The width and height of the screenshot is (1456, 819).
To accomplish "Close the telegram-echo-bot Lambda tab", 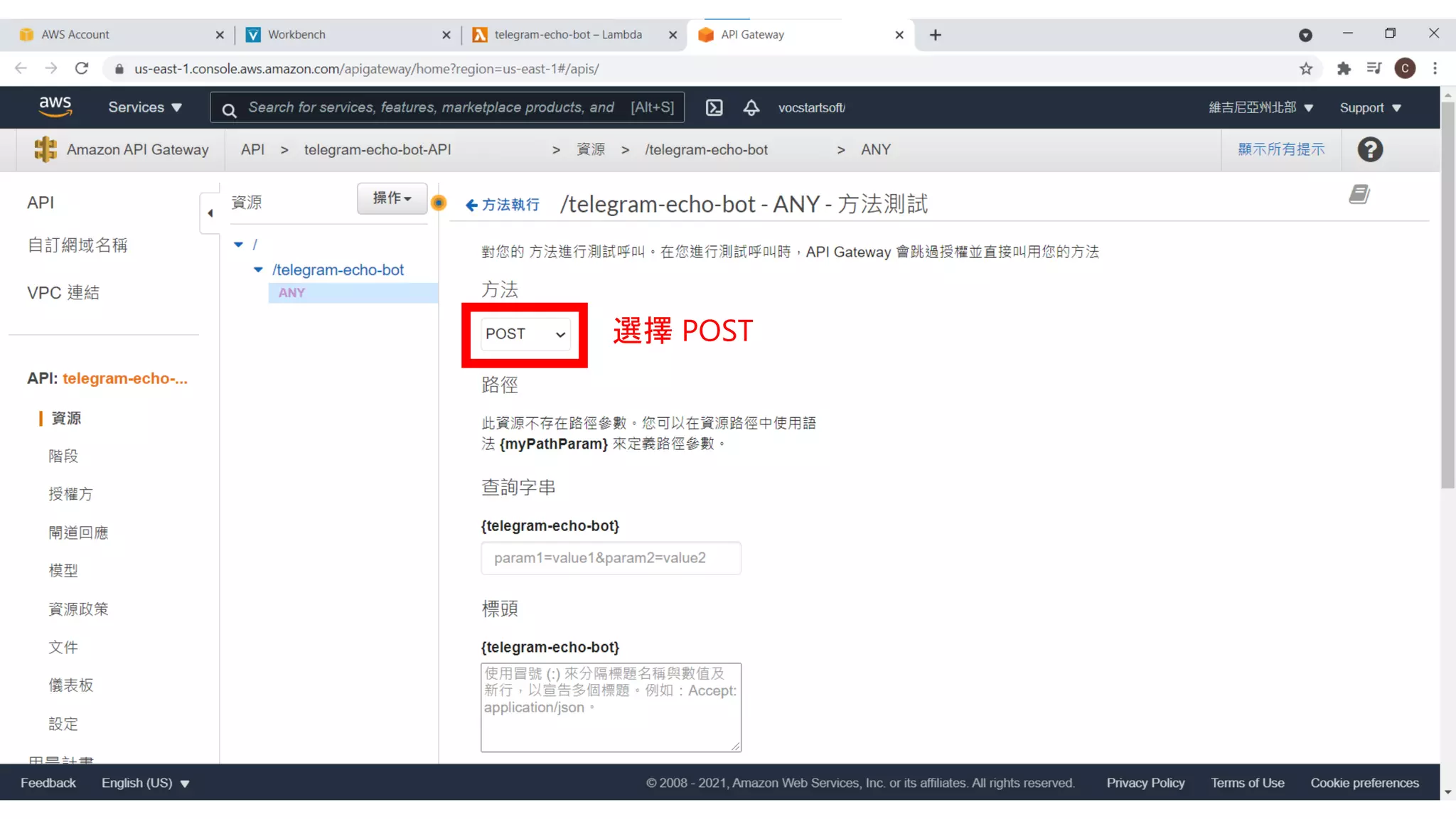I will click(673, 35).
